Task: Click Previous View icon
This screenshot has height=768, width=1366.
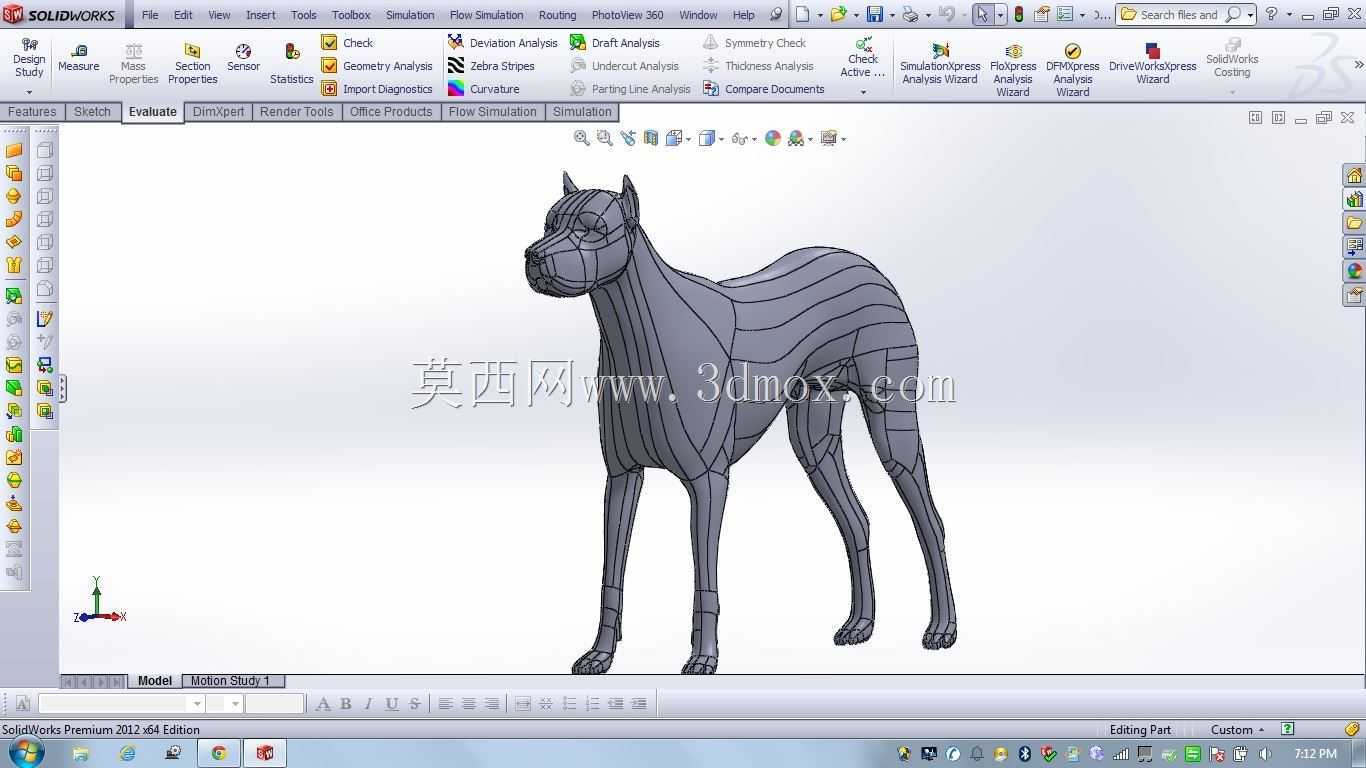Action: [x=628, y=138]
